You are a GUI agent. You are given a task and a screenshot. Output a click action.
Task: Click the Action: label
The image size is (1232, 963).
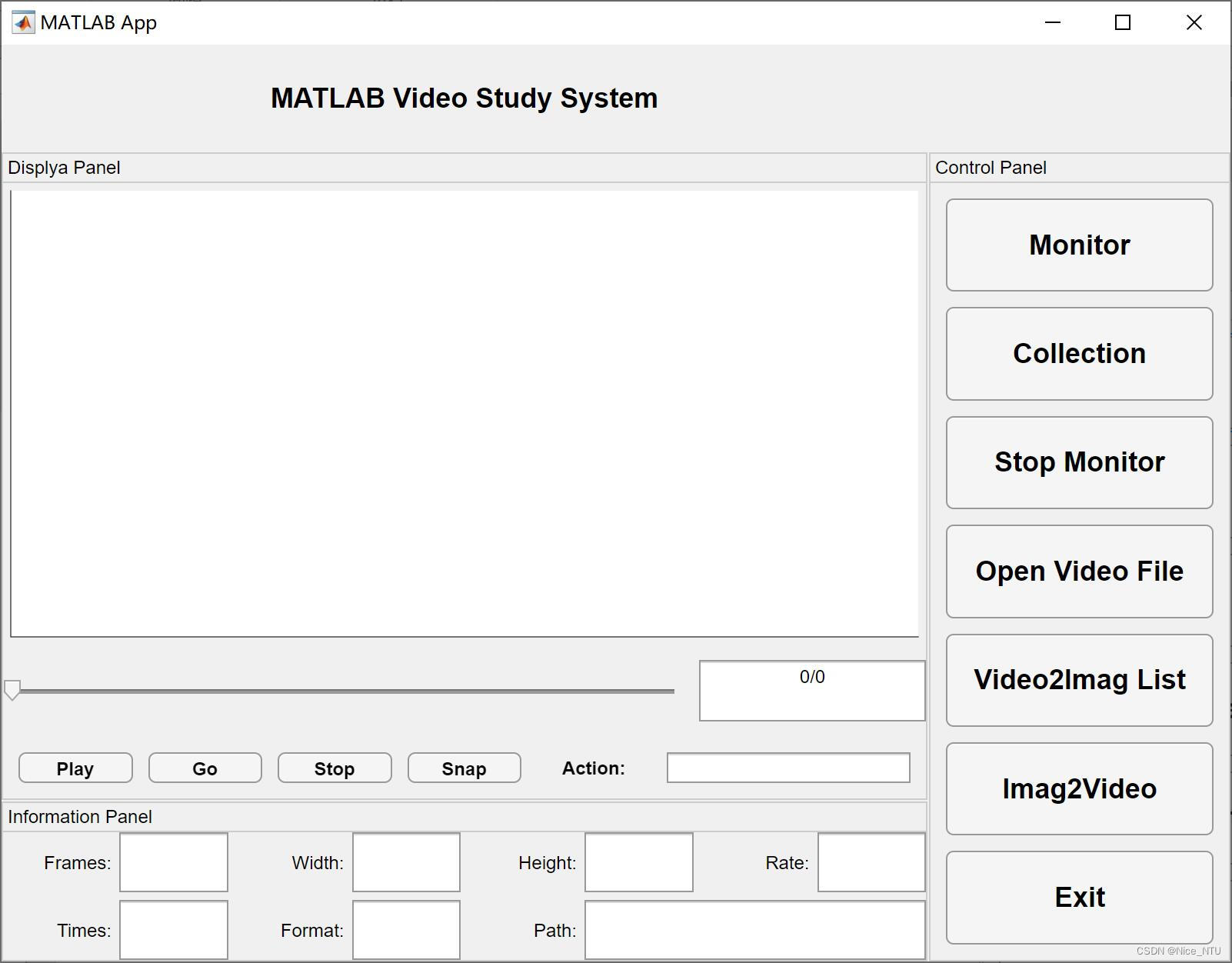pyautogui.click(x=594, y=768)
